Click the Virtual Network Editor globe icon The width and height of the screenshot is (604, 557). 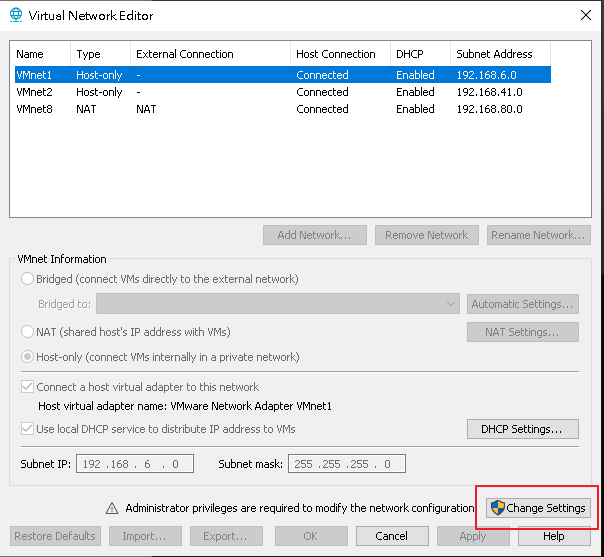click(16, 15)
